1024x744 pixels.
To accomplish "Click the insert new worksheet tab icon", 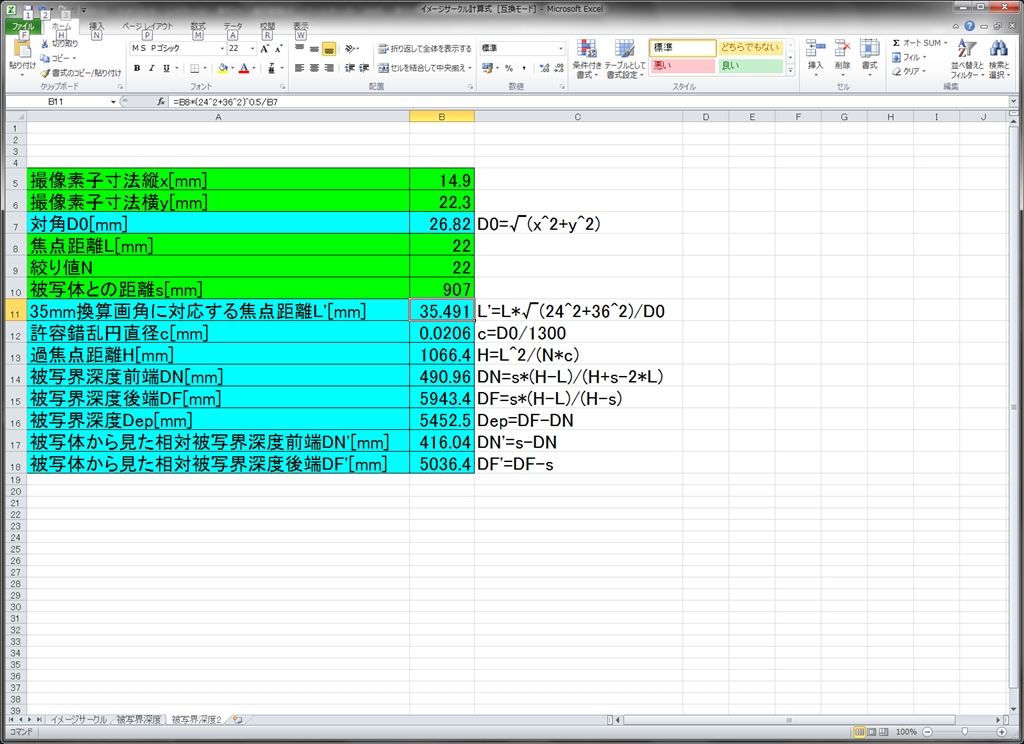I will click(x=238, y=720).
